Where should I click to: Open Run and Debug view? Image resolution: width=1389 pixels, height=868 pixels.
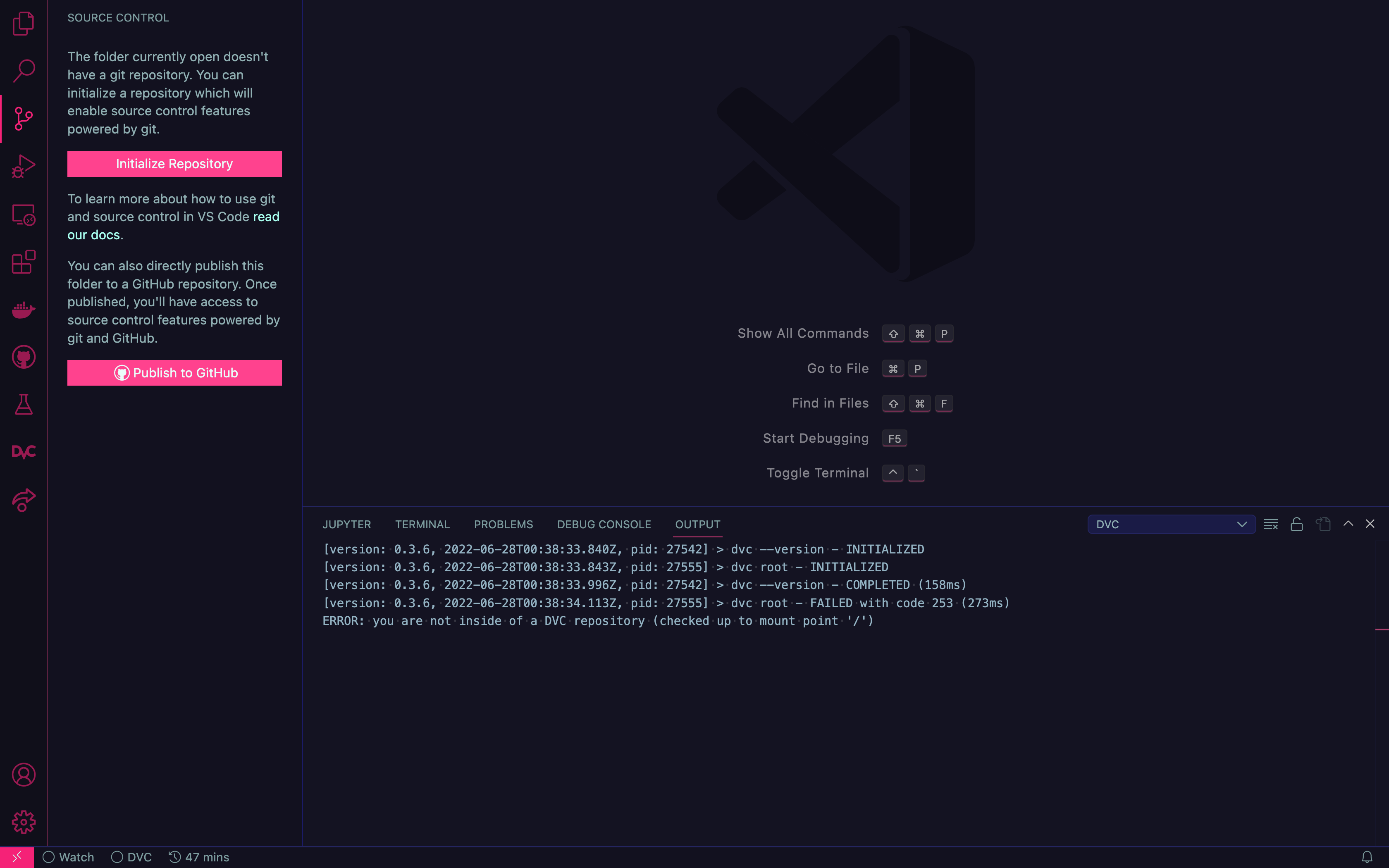coord(24,167)
